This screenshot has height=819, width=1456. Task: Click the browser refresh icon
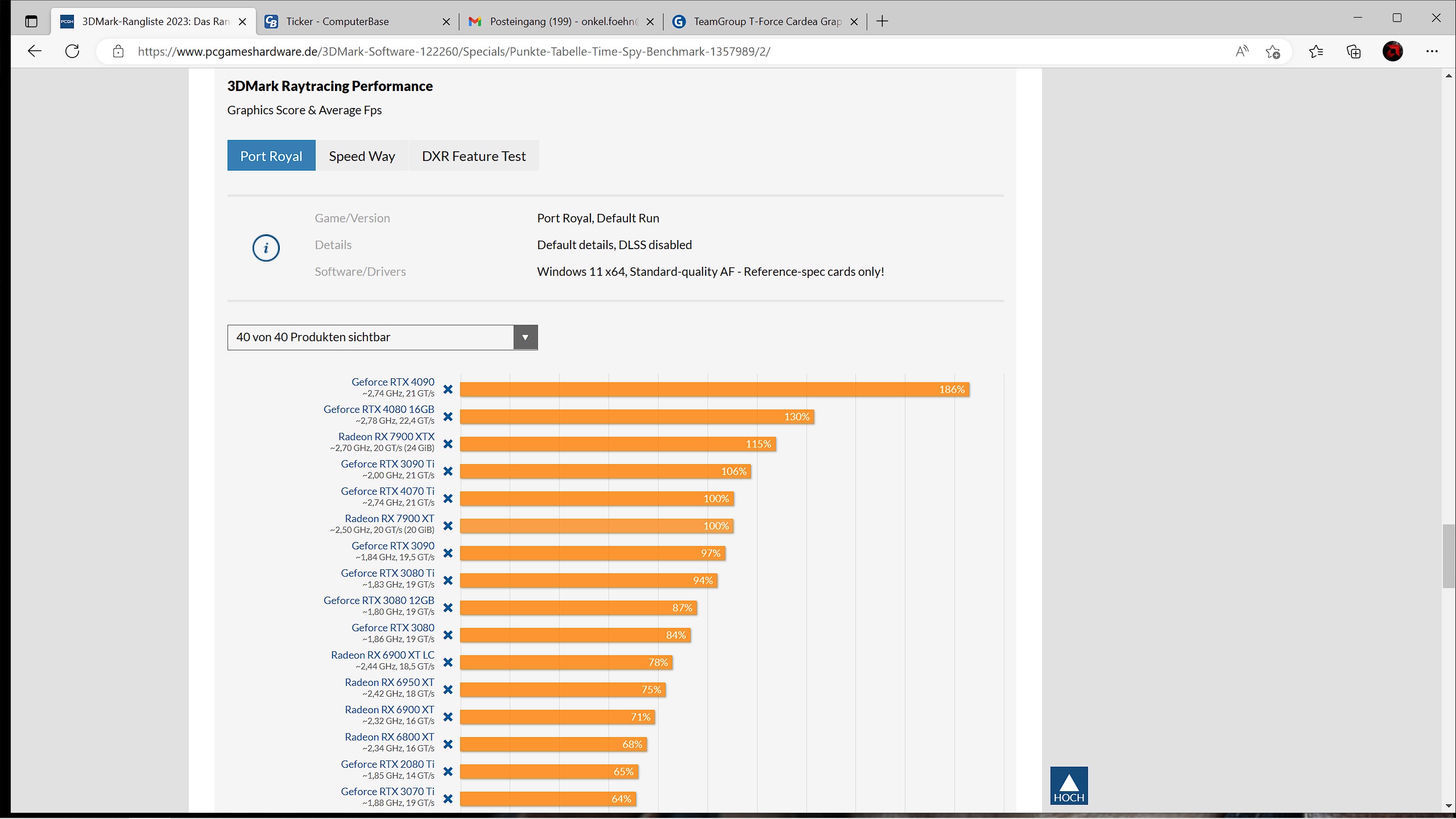click(x=72, y=51)
